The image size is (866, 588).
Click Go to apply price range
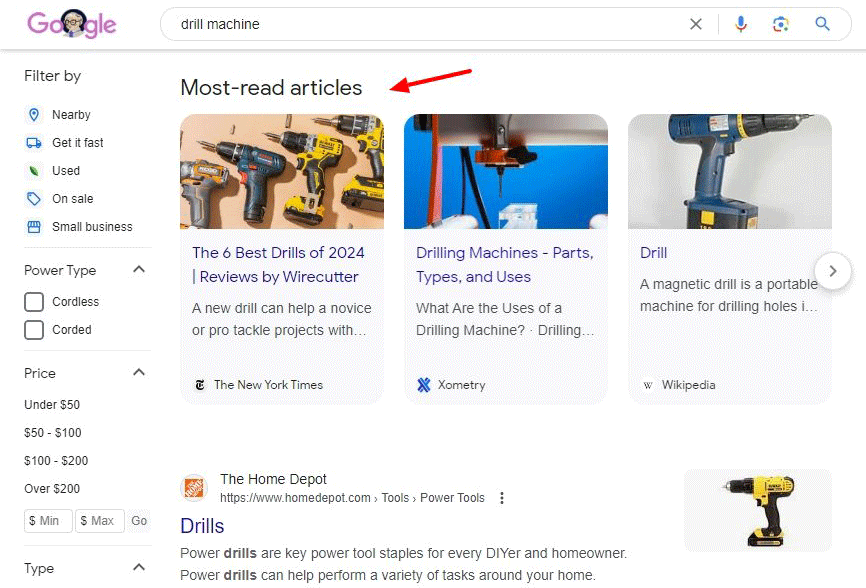tap(139, 520)
